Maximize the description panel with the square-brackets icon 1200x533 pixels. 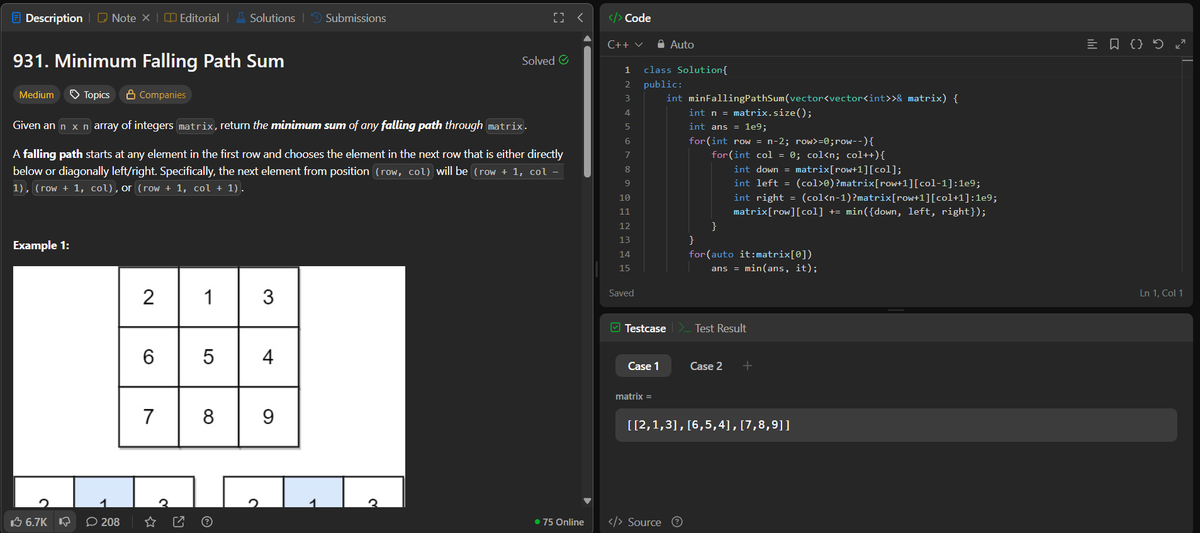click(x=559, y=18)
